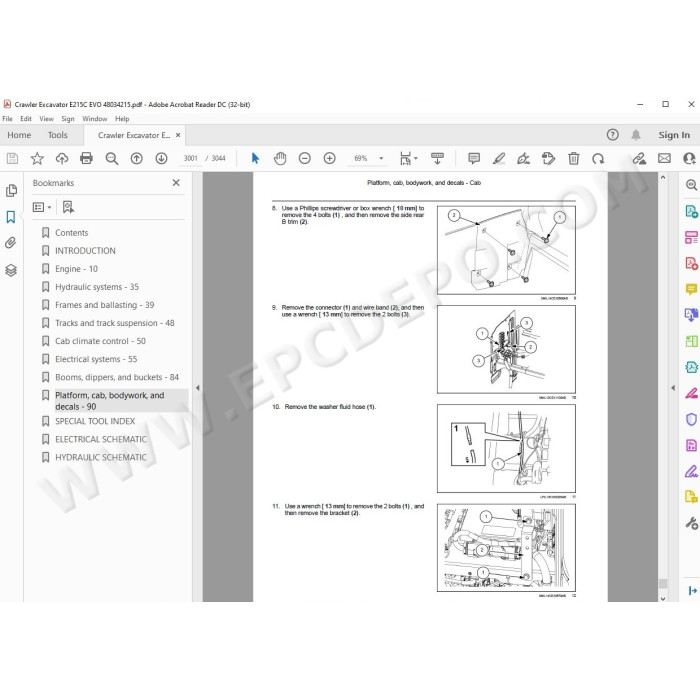The width and height of the screenshot is (700, 700).
Task: Open the Page Thumbnails panel
Action: click(11, 191)
